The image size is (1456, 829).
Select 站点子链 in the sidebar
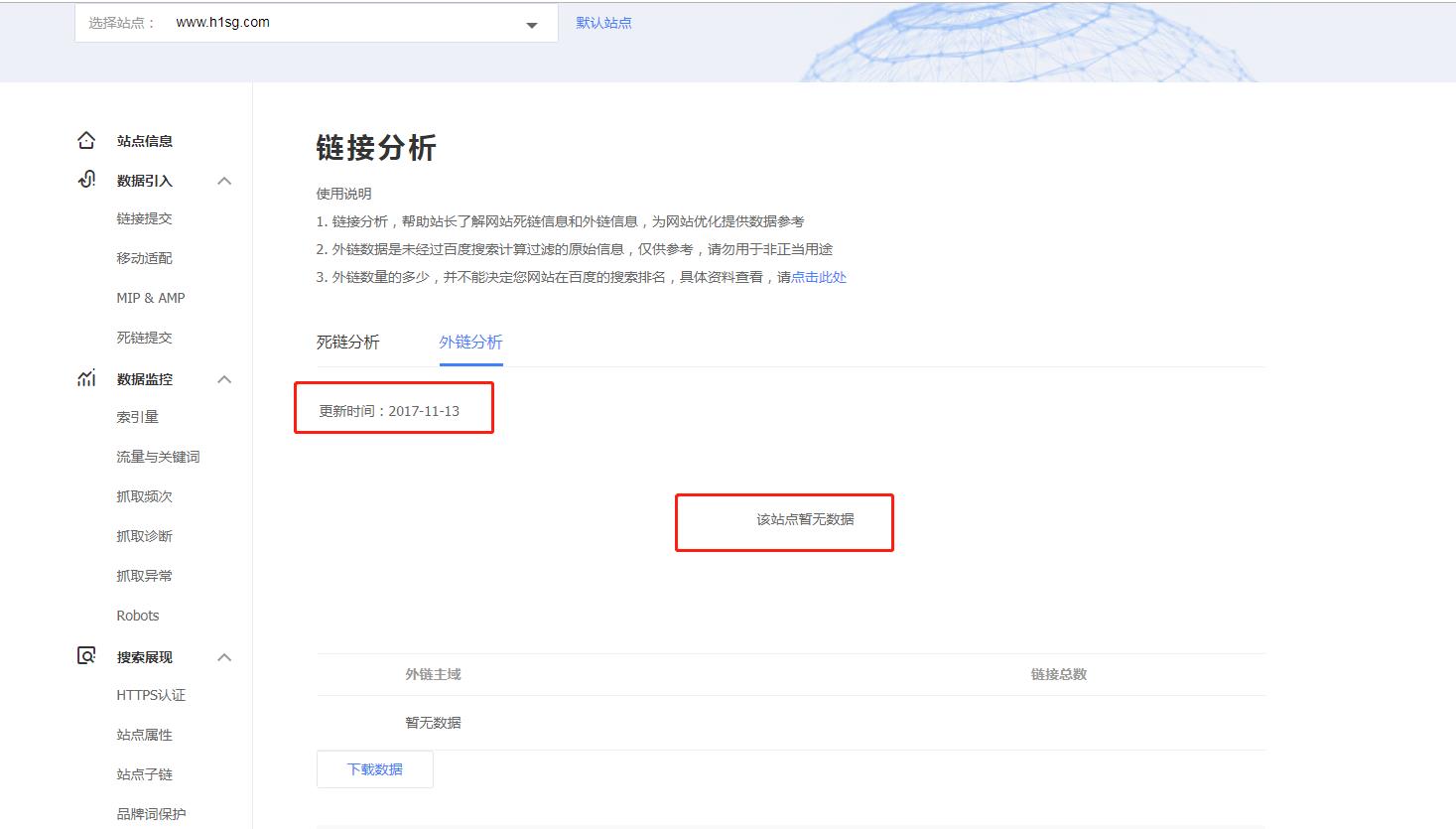[x=144, y=774]
